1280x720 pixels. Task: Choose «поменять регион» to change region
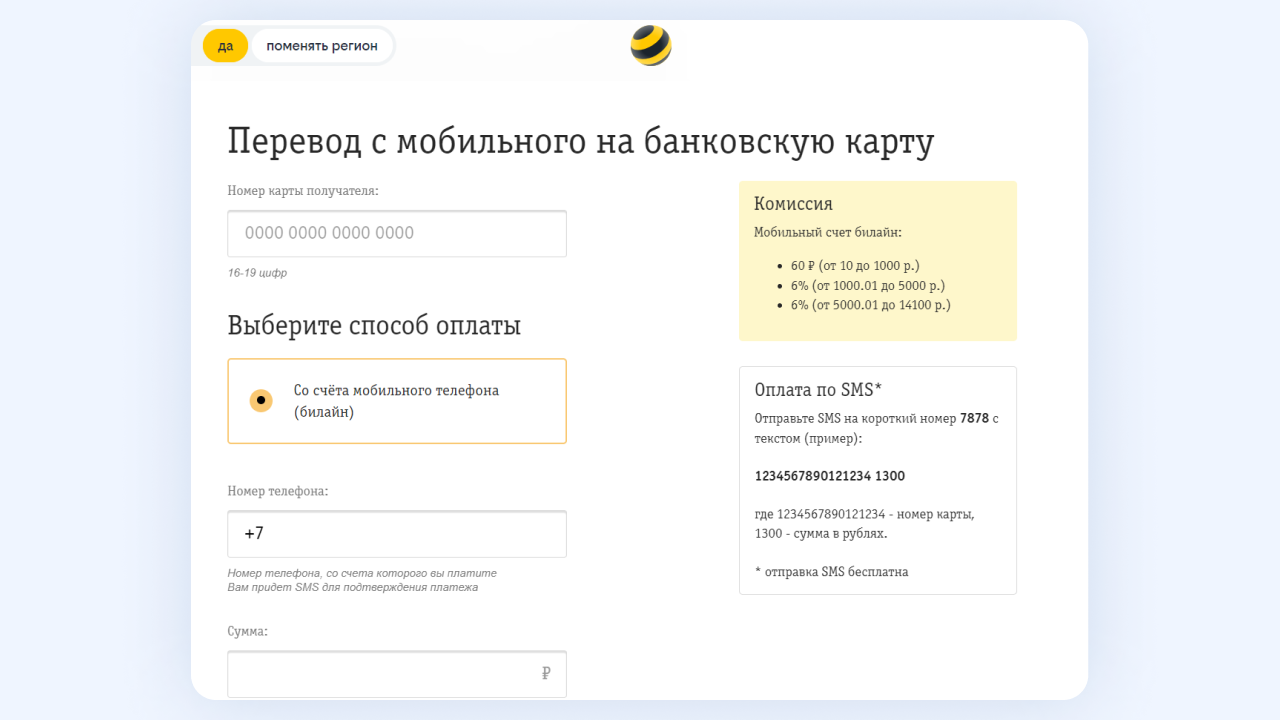point(322,46)
